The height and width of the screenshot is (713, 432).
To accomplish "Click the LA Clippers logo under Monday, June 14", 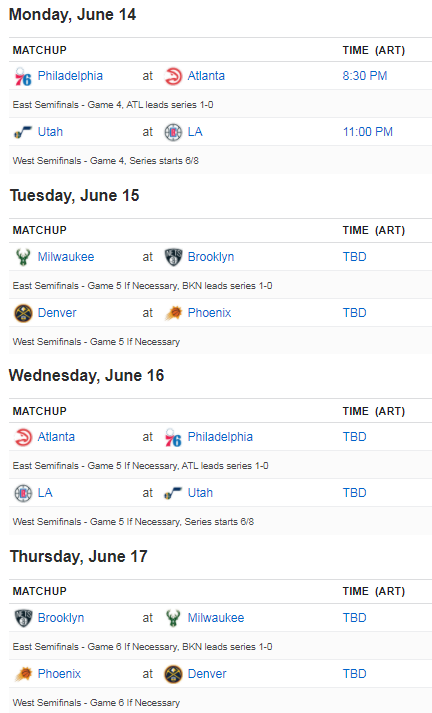I will click(x=173, y=132).
